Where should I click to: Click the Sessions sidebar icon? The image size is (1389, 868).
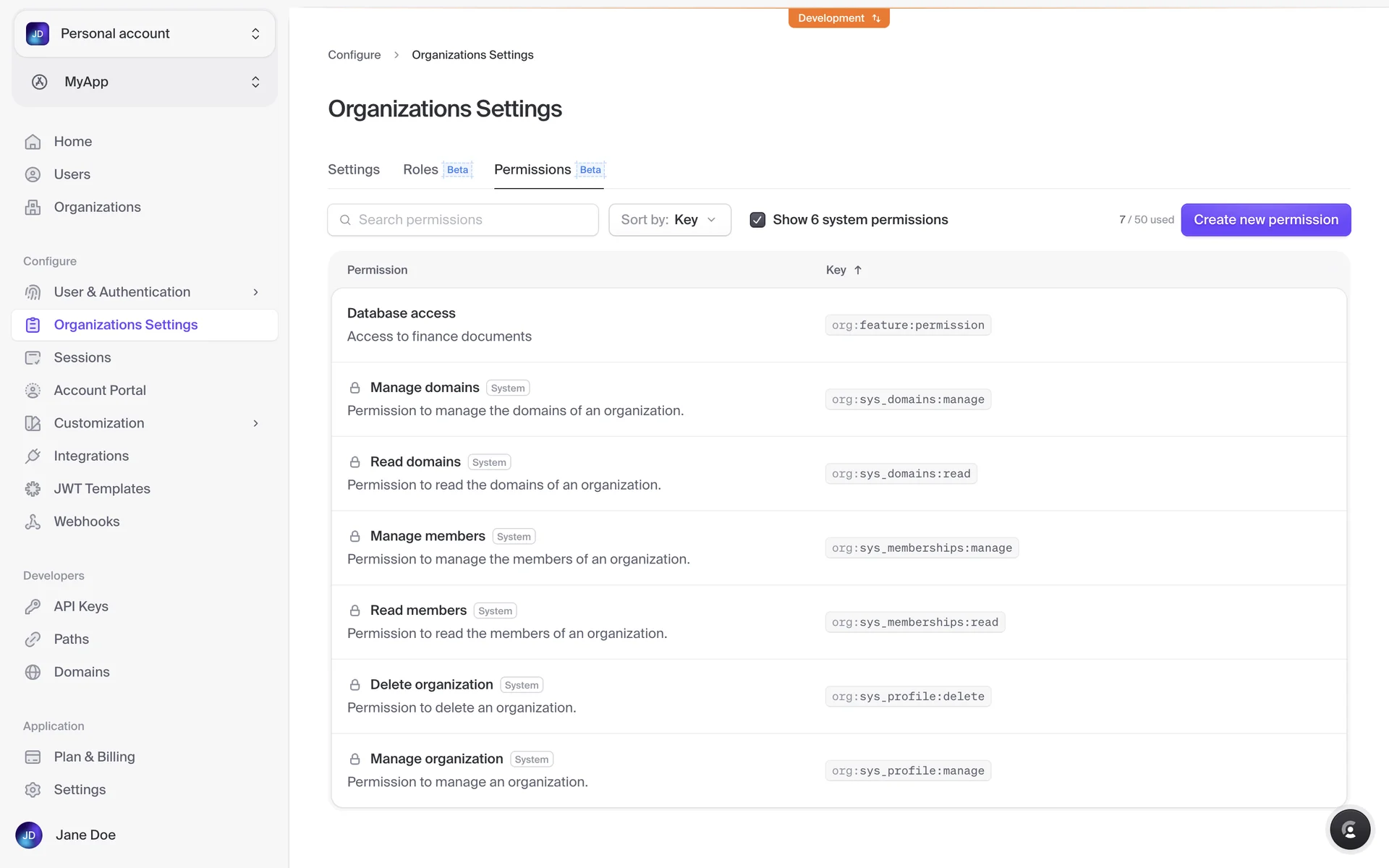[x=33, y=358]
